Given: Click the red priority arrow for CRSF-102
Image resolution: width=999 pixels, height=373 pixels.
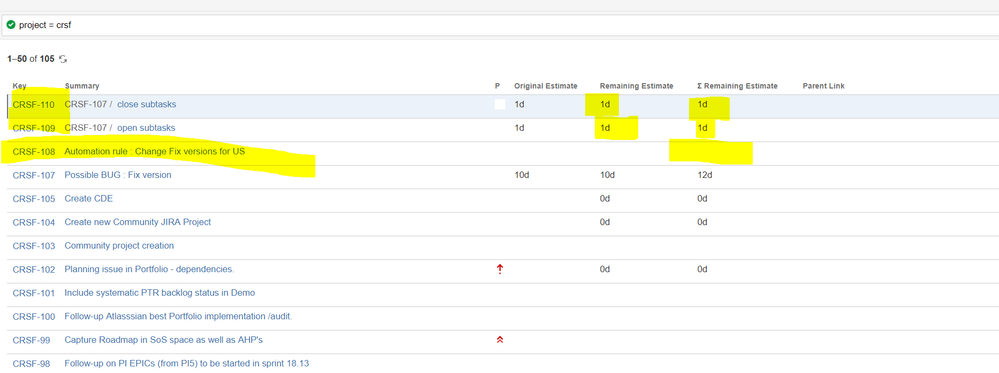Looking at the screenshot, I should click(500, 270).
